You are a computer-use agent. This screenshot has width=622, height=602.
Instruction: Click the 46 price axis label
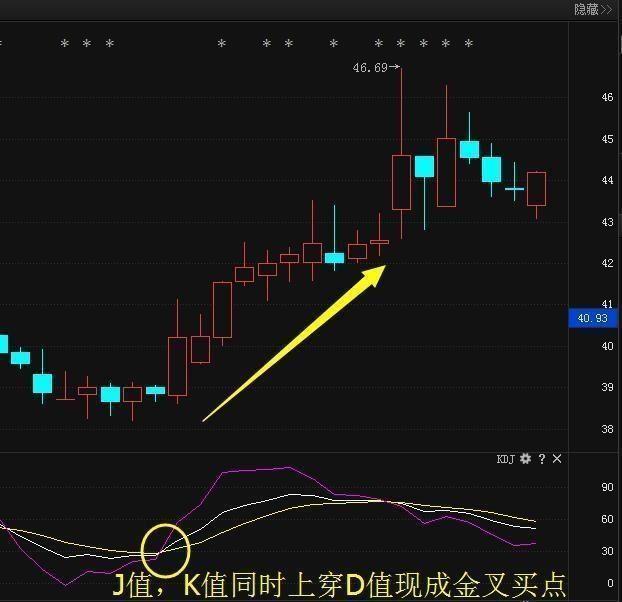point(607,98)
